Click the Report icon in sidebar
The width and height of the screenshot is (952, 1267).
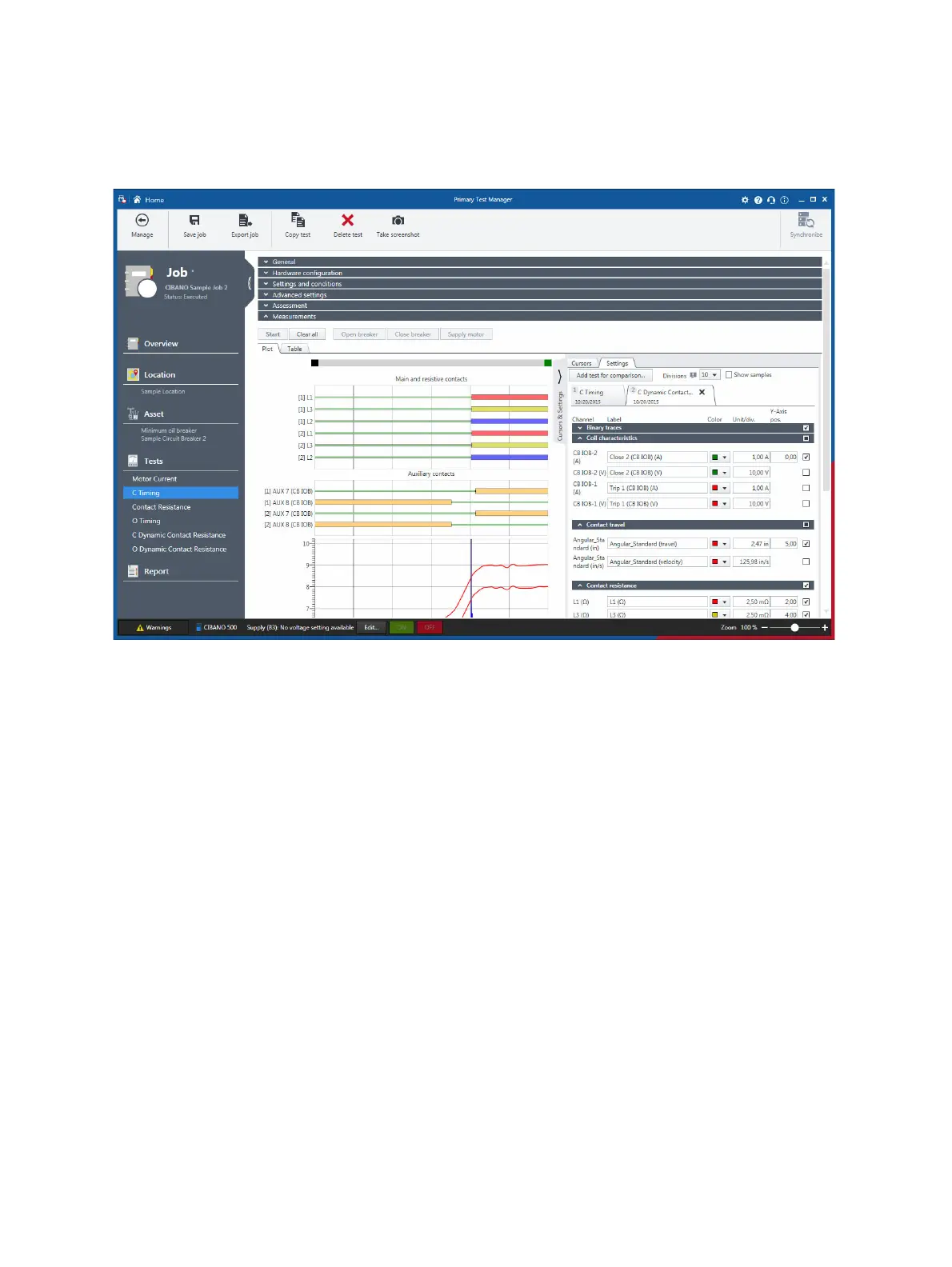[x=133, y=571]
